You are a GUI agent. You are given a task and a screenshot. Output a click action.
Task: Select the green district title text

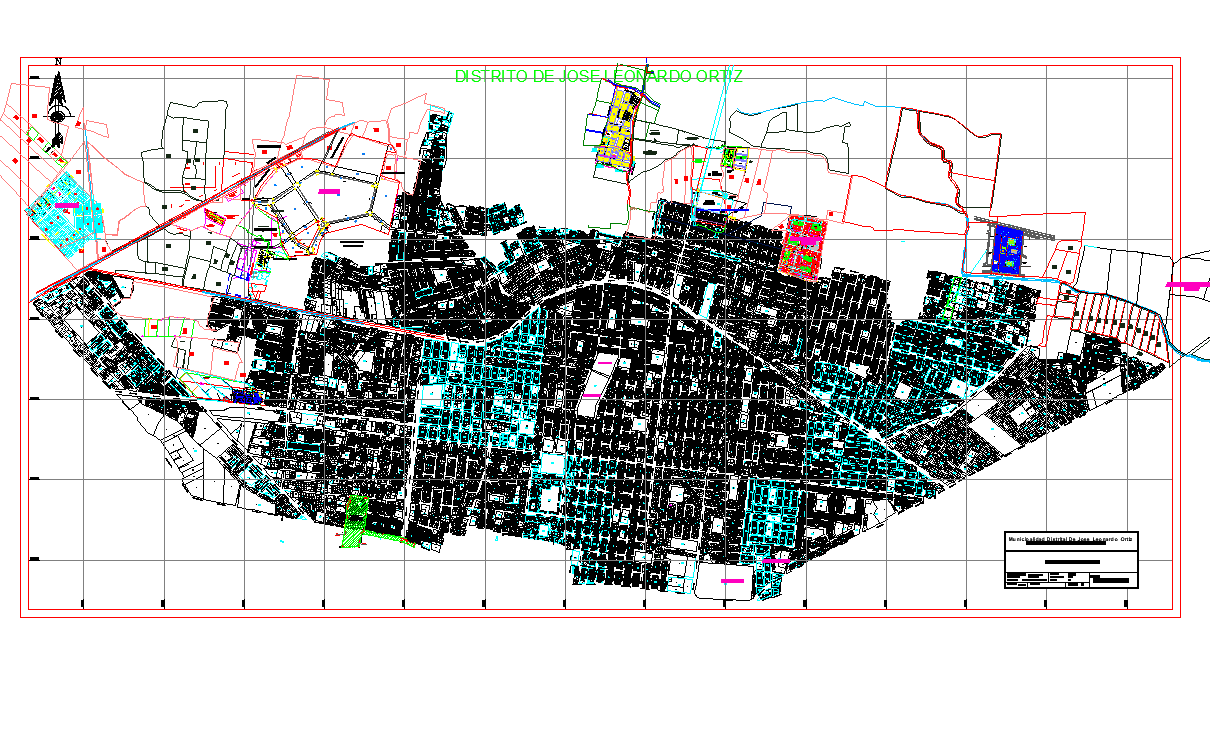(598, 76)
